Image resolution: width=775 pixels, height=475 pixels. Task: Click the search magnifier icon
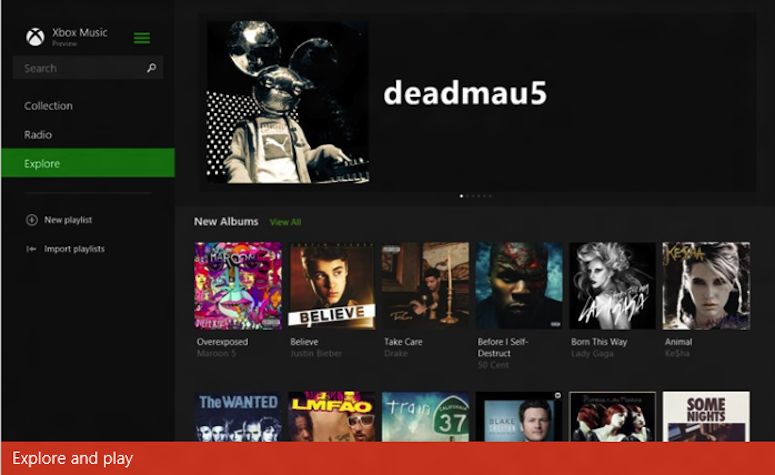[152, 68]
